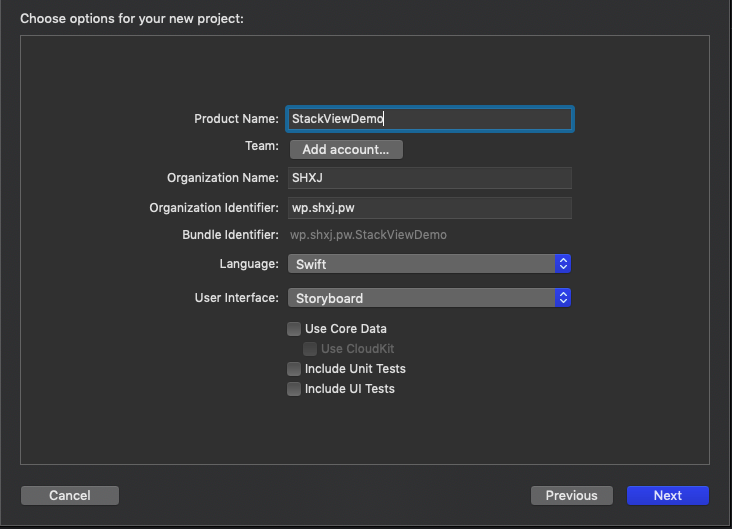
Task: Click the Cancel button
Action: 70,496
